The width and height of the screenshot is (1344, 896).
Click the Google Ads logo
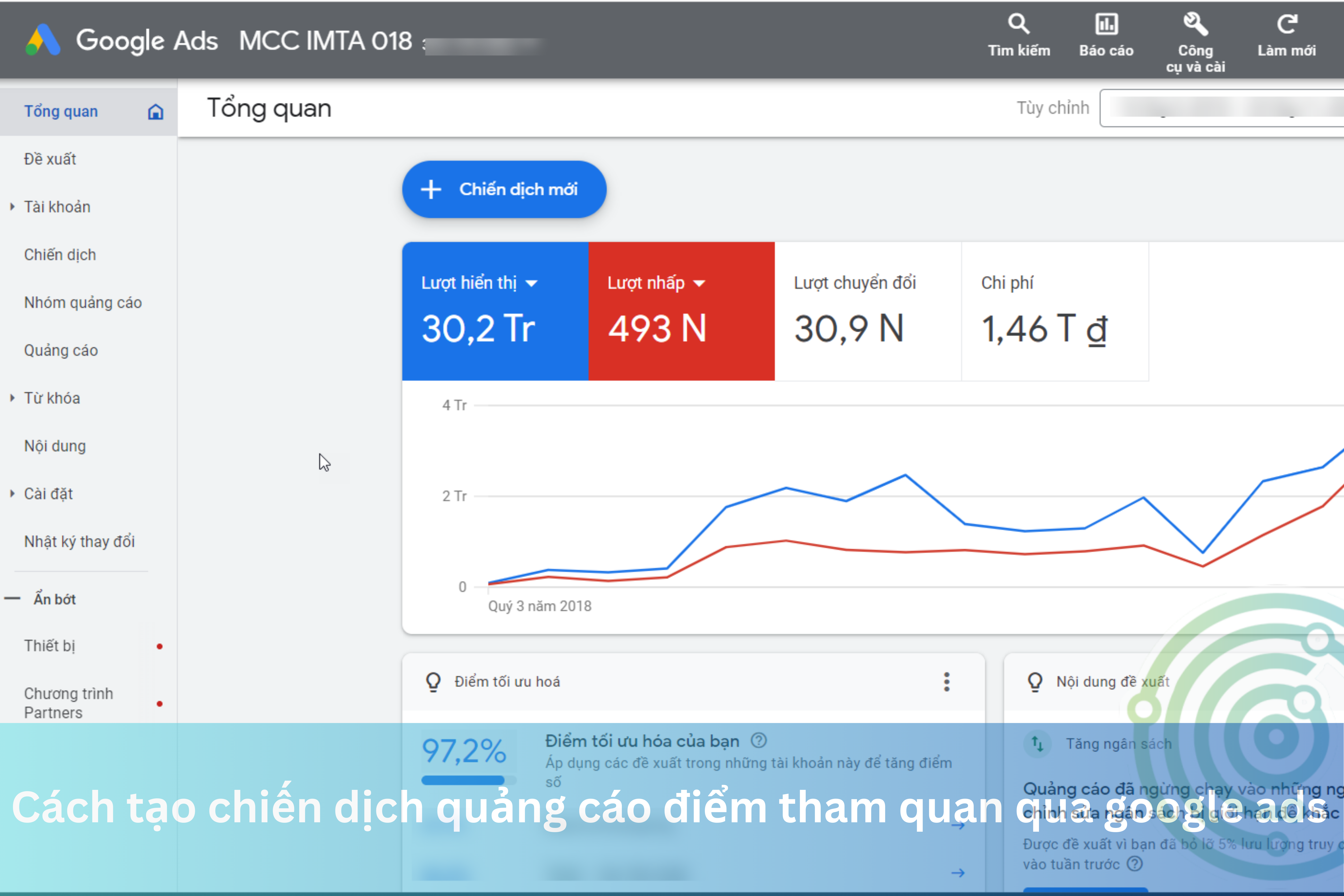pyautogui.click(x=43, y=40)
